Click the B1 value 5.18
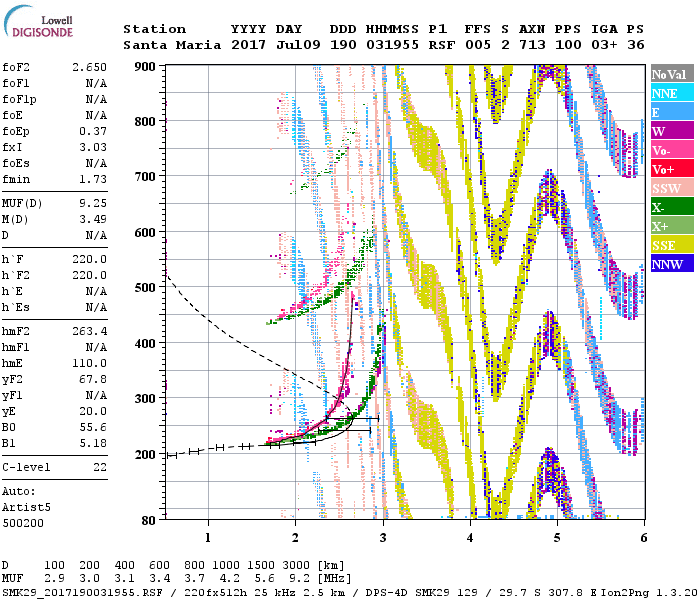This screenshot has width=700, height=600. [x=93, y=443]
